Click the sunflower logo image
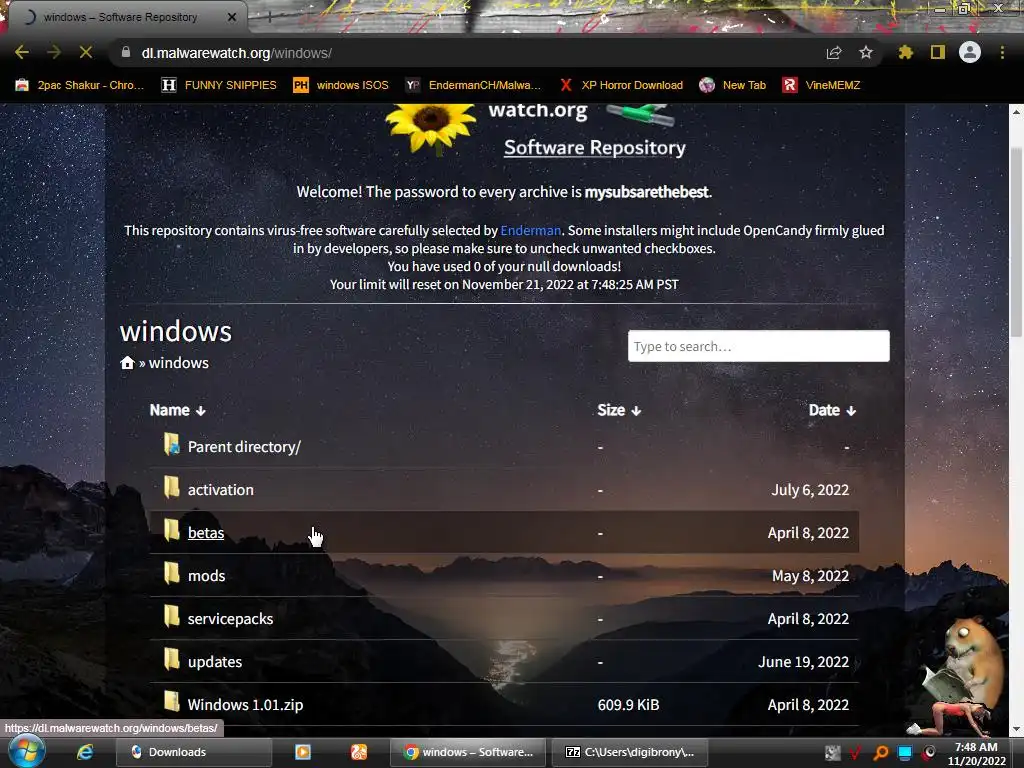 click(x=431, y=129)
